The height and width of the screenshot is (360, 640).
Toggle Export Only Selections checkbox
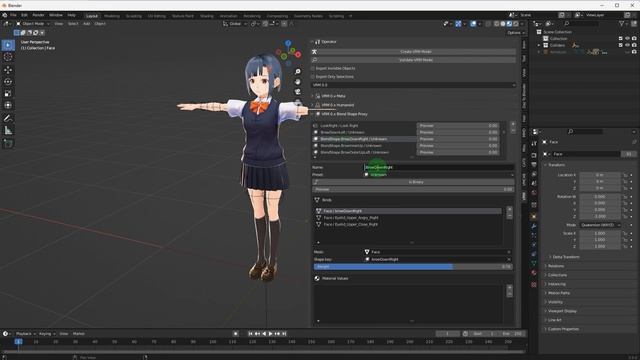click(313, 77)
